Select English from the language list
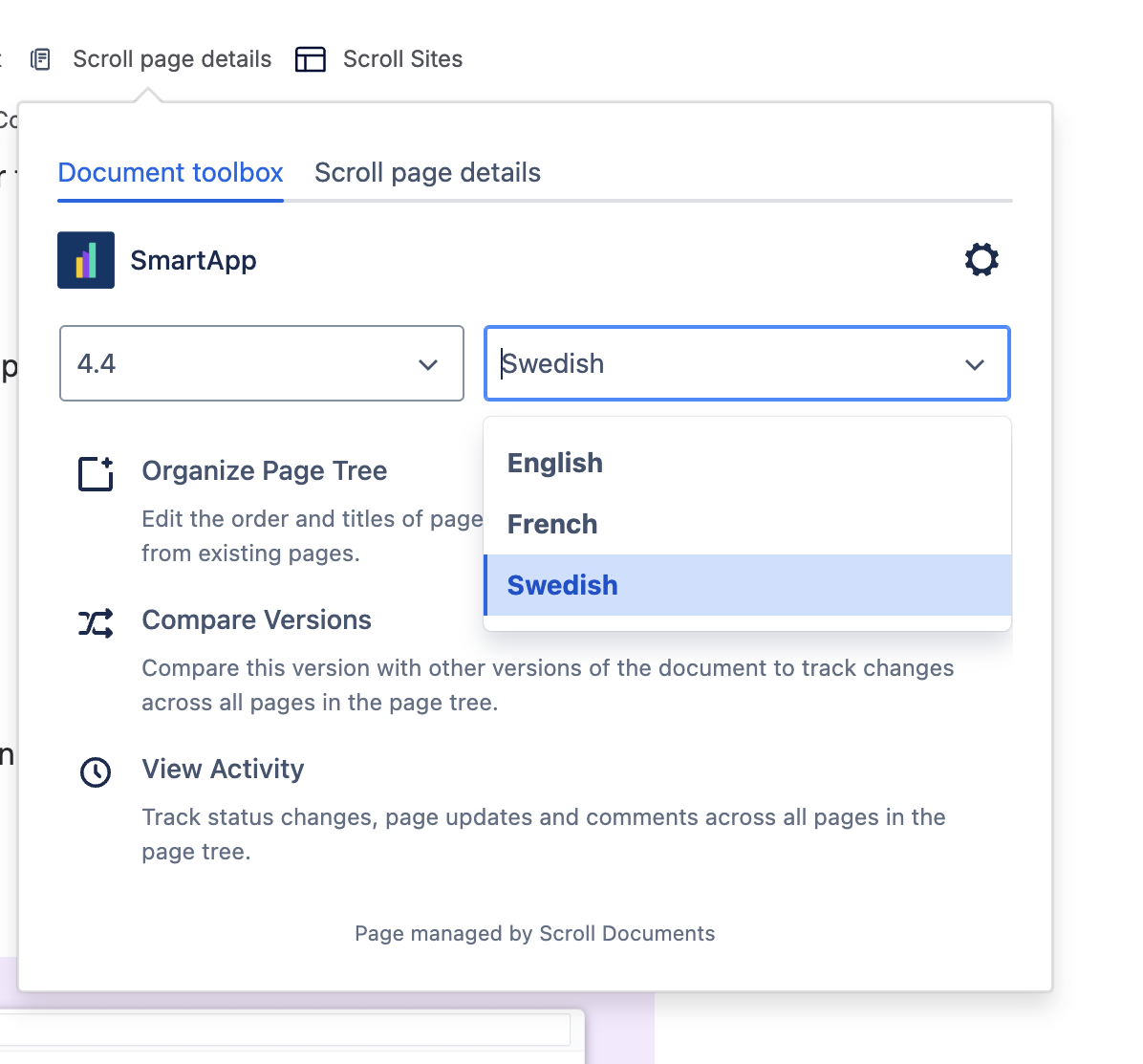1143x1064 pixels. click(554, 463)
